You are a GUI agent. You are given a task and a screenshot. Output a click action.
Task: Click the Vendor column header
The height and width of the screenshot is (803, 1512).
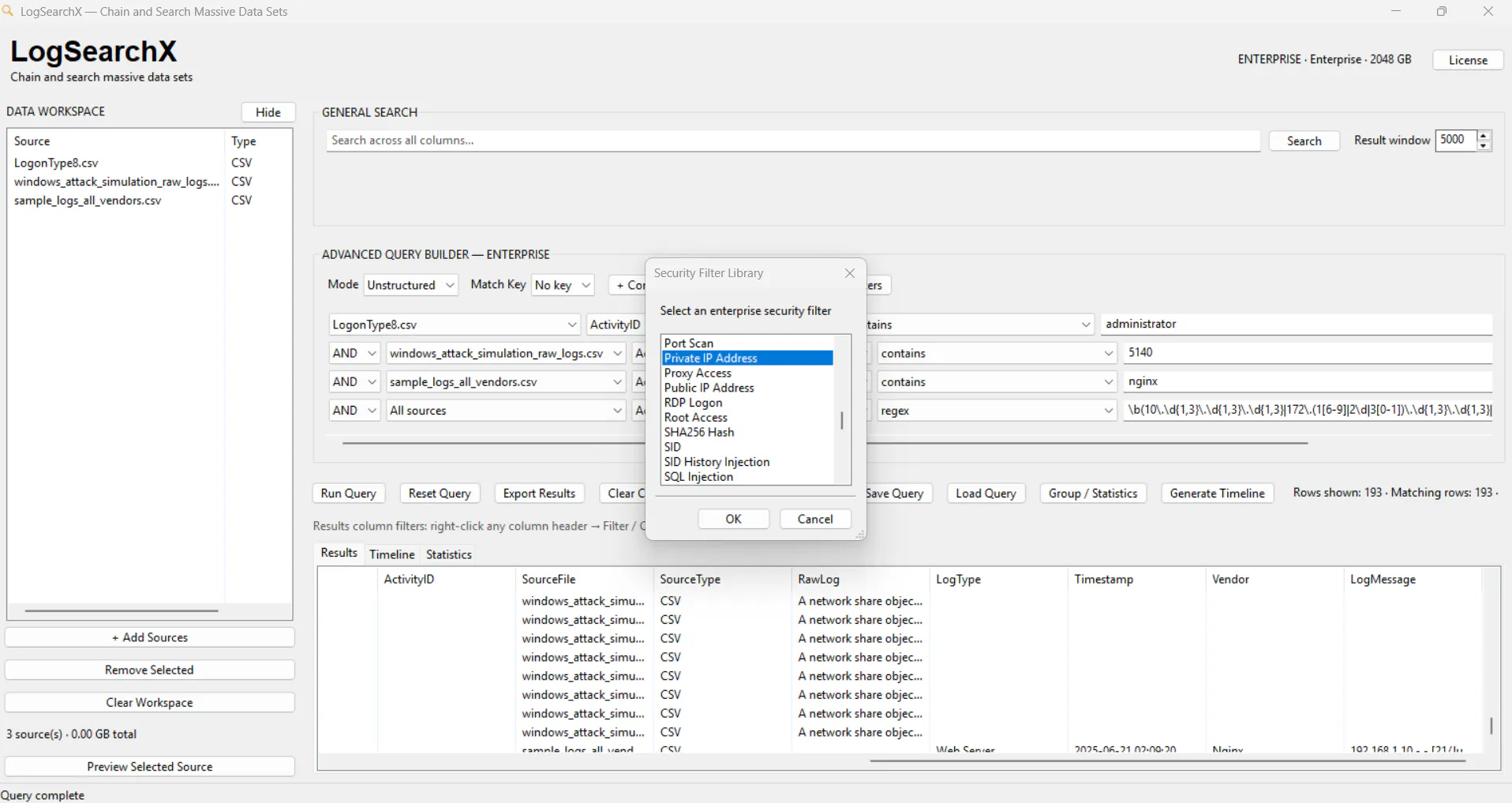(x=1274, y=580)
